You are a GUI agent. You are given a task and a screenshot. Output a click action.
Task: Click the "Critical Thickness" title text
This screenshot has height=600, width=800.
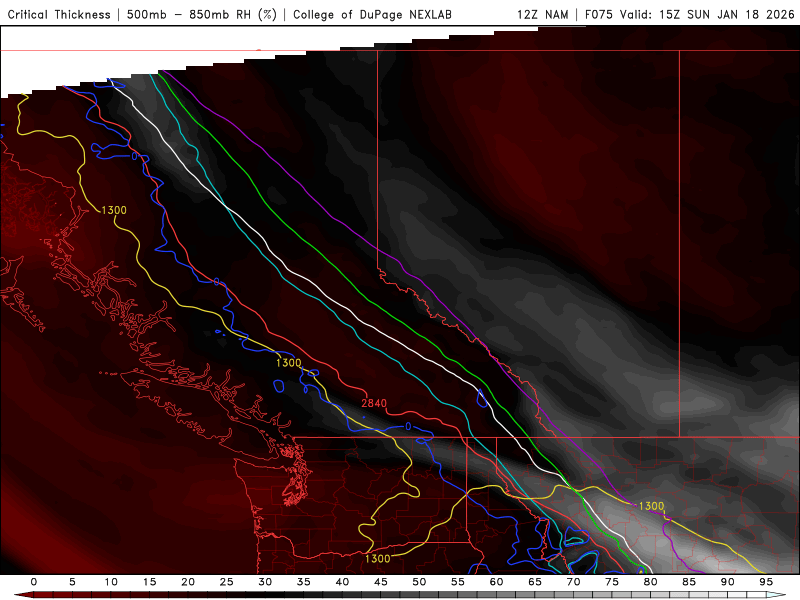59,15
